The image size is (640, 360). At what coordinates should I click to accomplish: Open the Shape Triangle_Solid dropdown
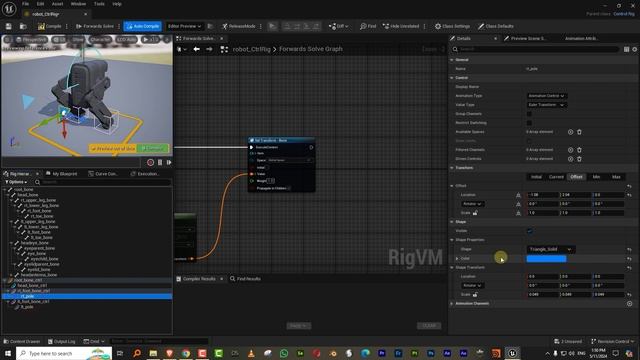click(x=550, y=249)
